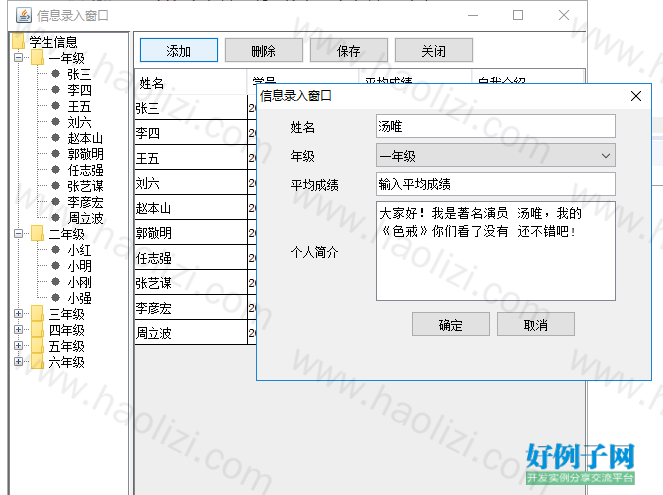This screenshot has width=663, height=495.
Task: Click the 姓名 input field containing 汤唯
Action: point(496,126)
